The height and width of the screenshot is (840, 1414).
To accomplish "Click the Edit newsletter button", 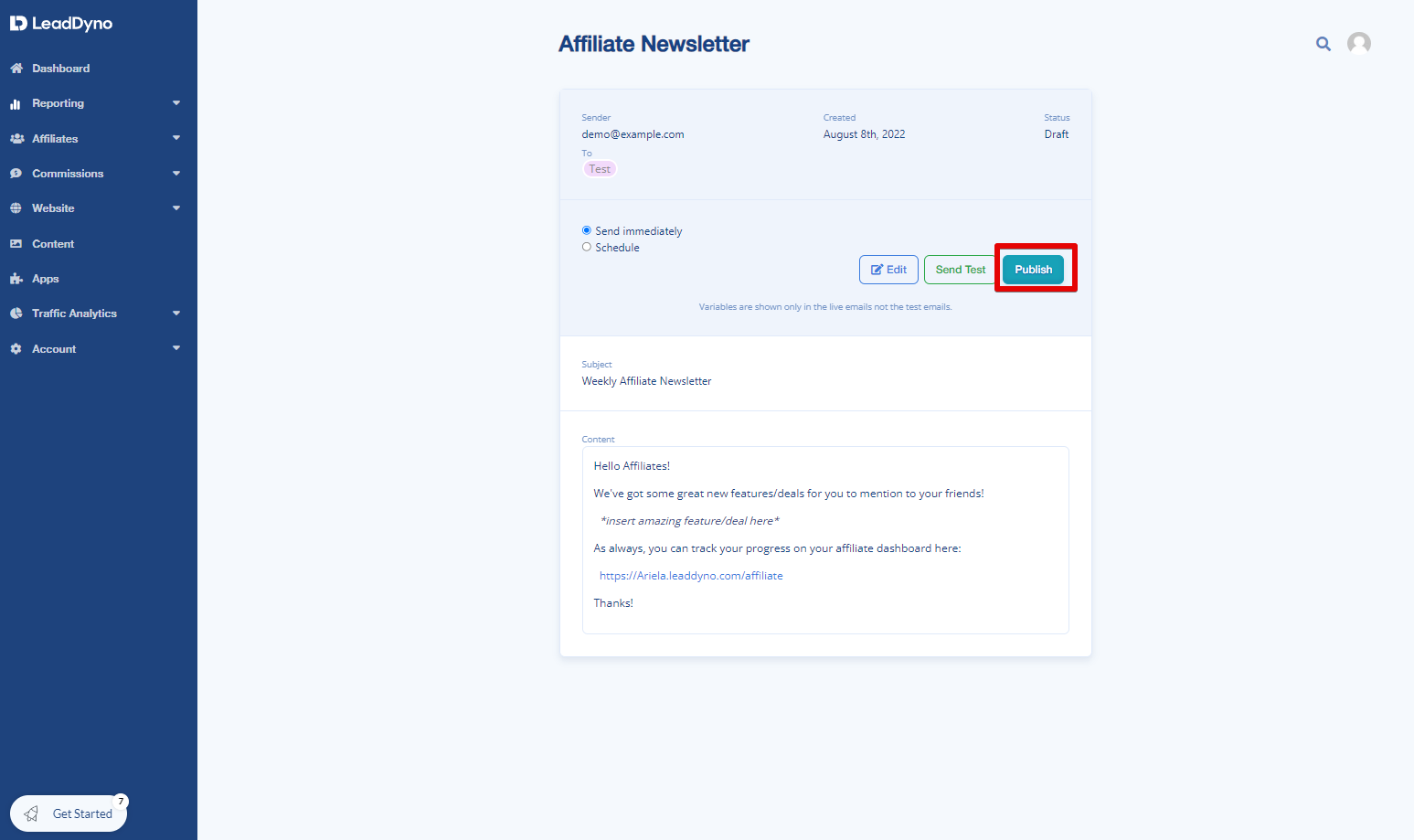I will [888, 270].
